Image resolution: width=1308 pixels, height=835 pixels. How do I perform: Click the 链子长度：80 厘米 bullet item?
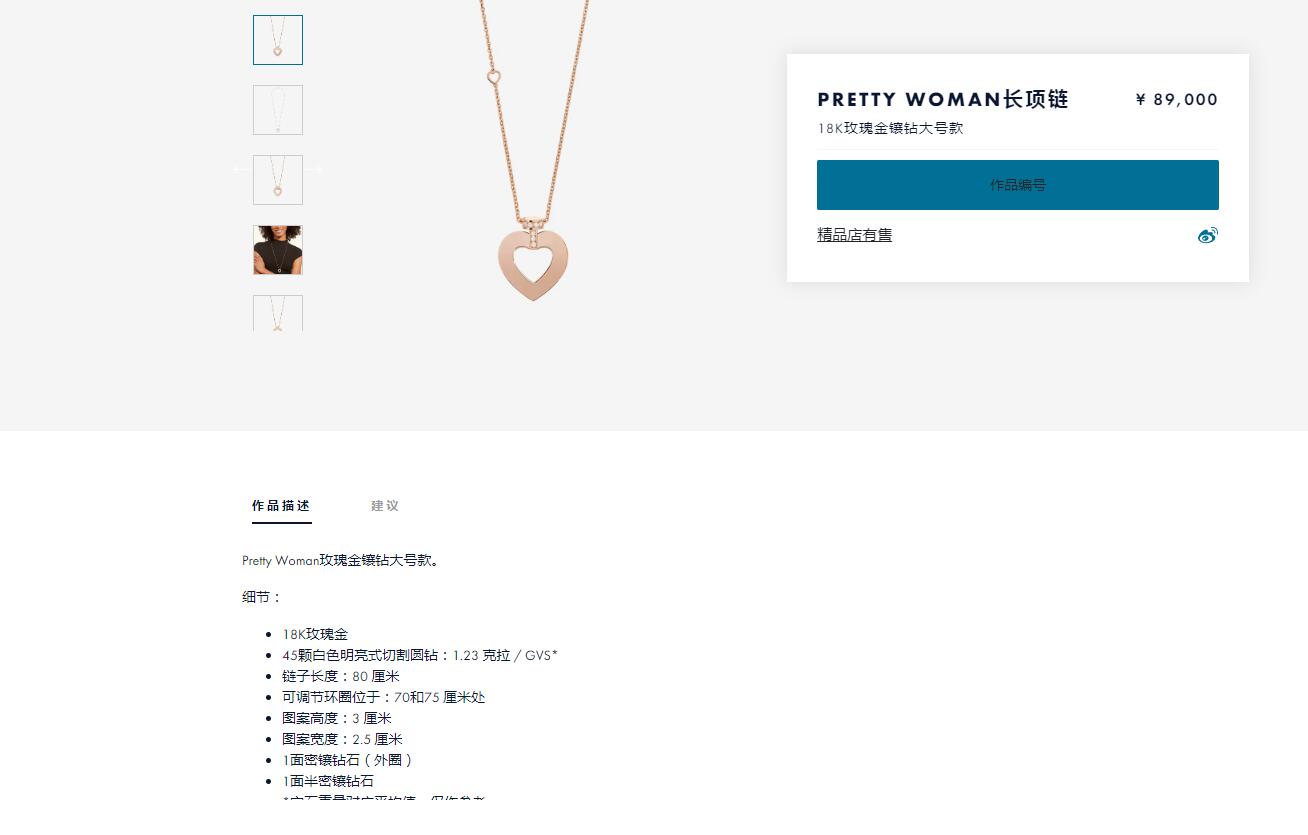click(x=341, y=676)
